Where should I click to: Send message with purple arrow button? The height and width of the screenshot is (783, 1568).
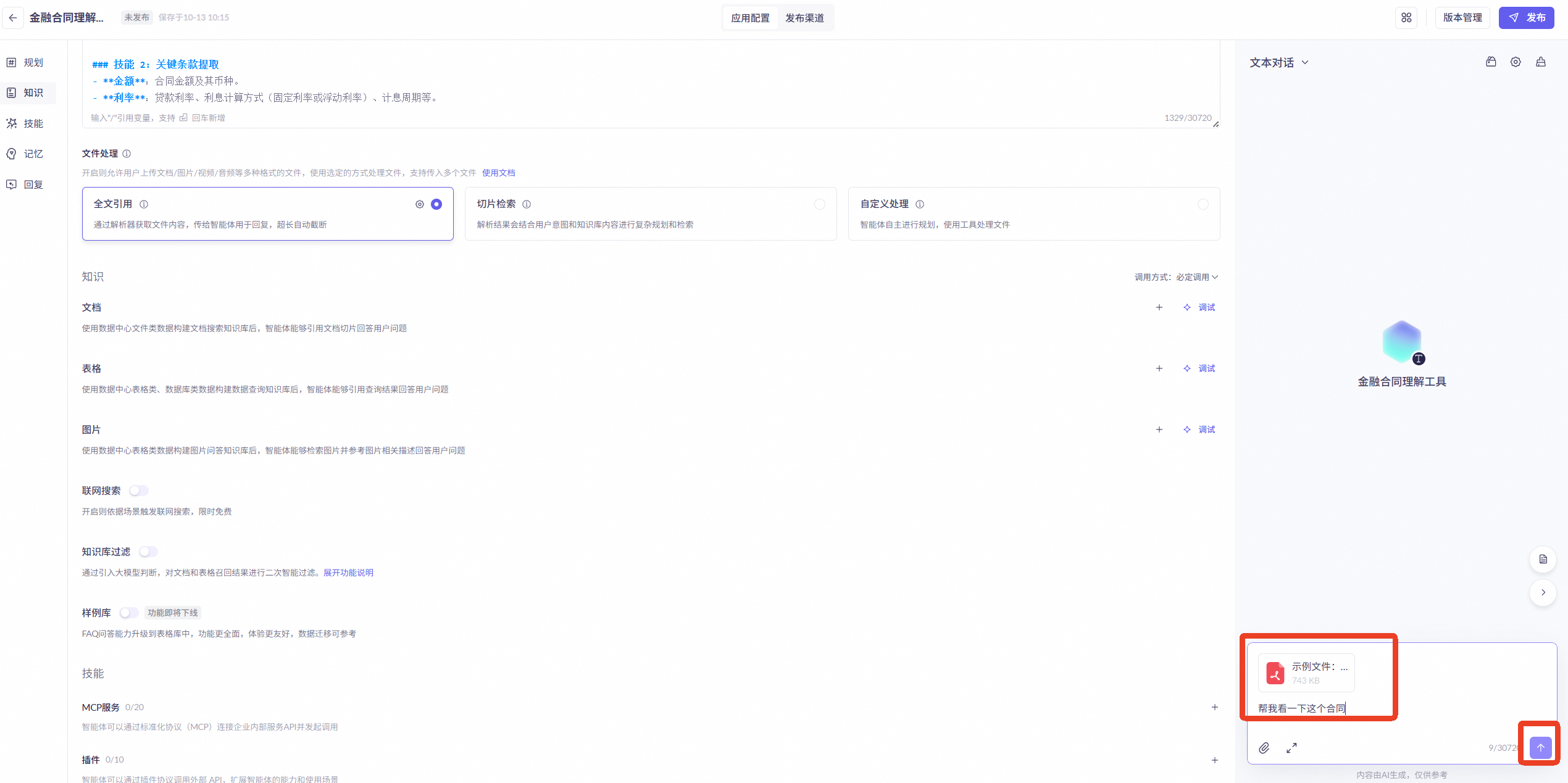tap(1540, 748)
